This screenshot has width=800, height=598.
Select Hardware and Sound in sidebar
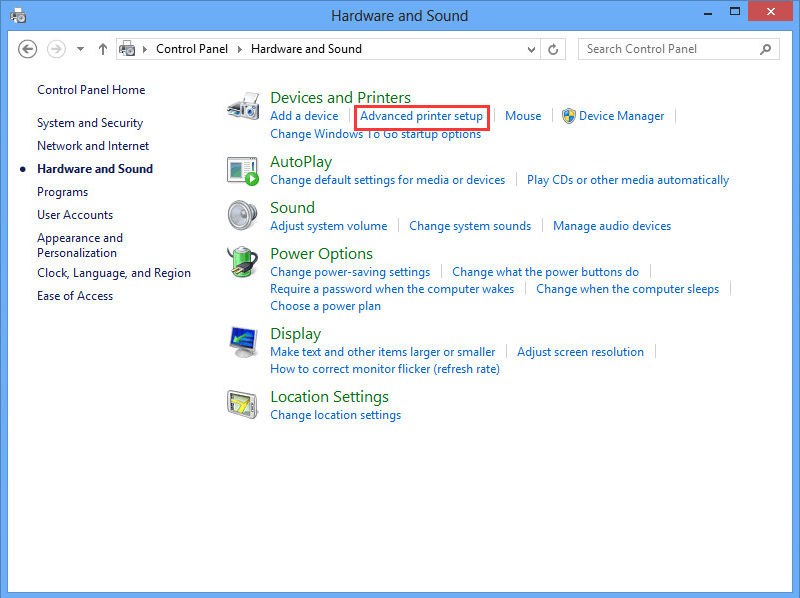click(x=95, y=169)
